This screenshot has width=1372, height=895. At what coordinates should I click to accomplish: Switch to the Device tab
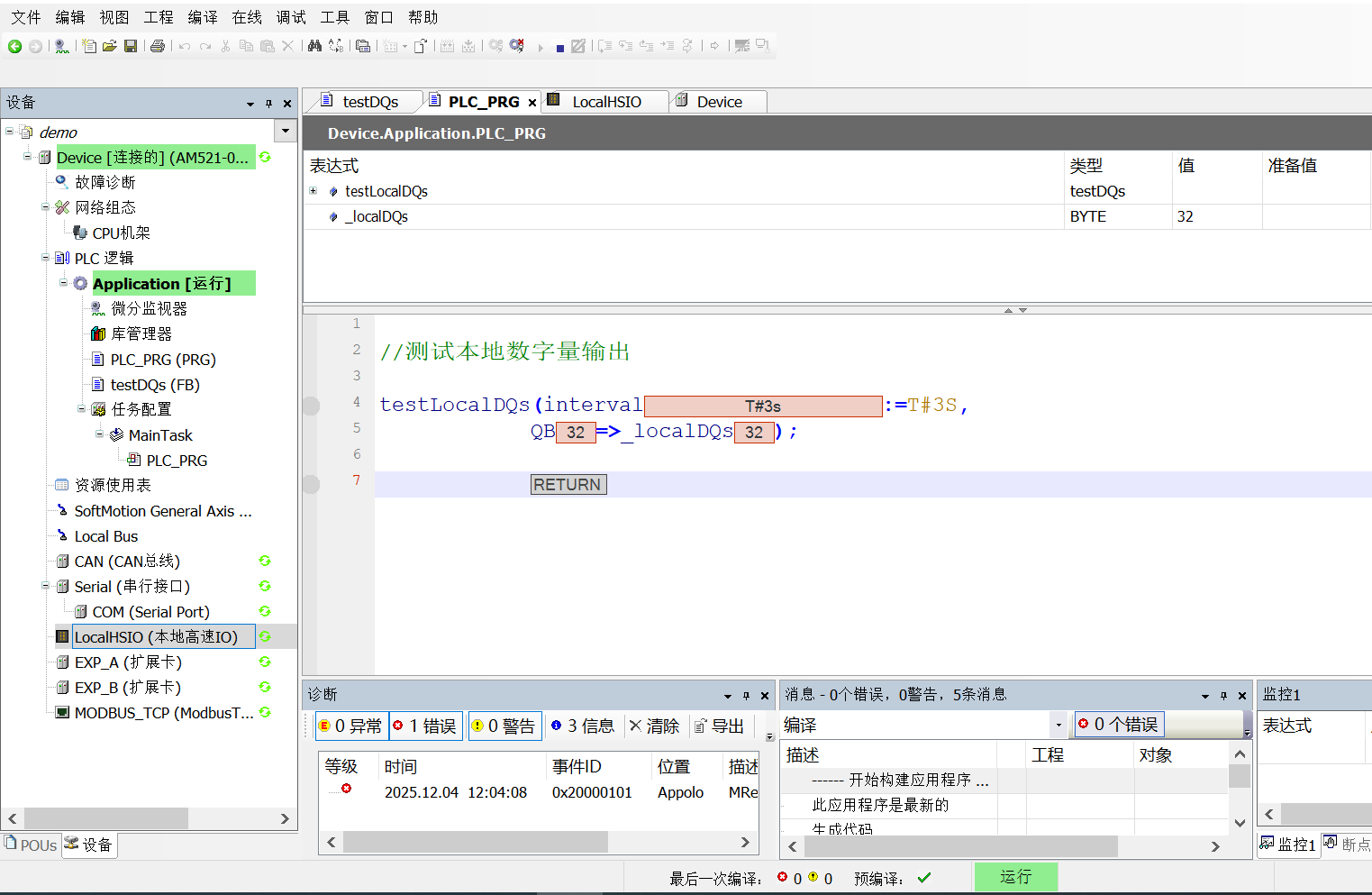tap(718, 101)
